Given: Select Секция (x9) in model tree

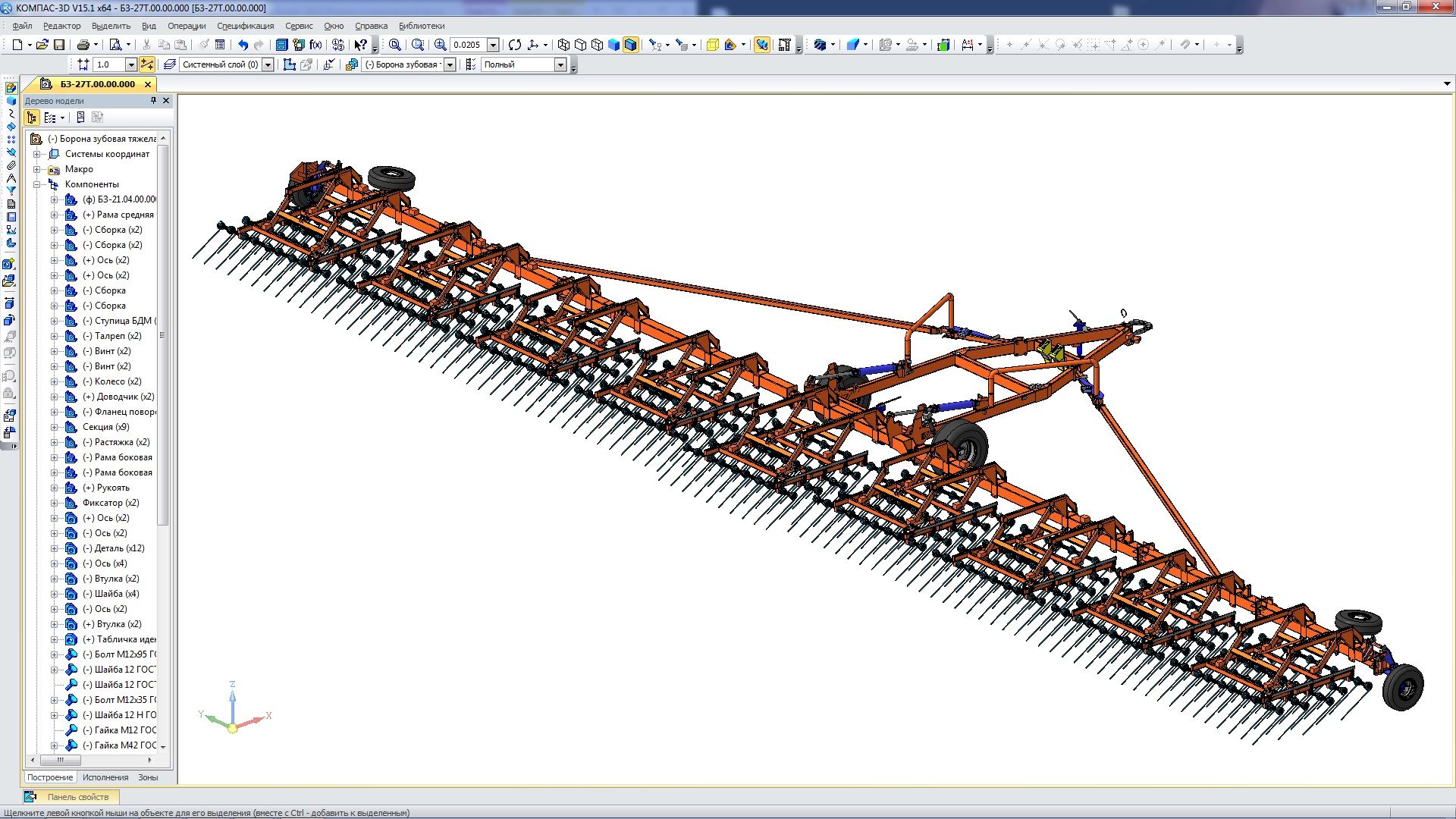Looking at the screenshot, I should point(105,427).
